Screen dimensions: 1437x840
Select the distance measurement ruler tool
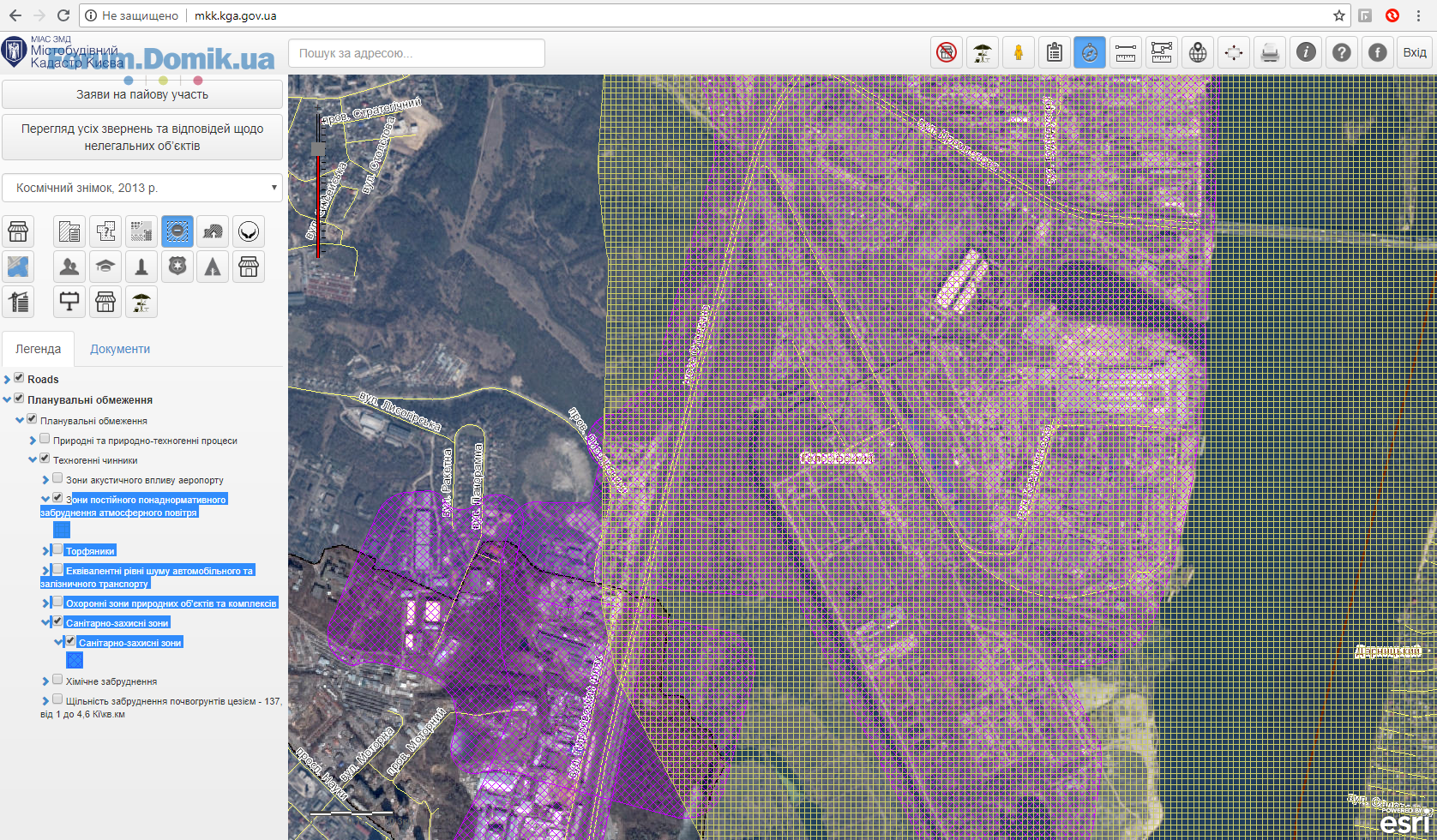pyautogui.click(x=1126, y=52)
